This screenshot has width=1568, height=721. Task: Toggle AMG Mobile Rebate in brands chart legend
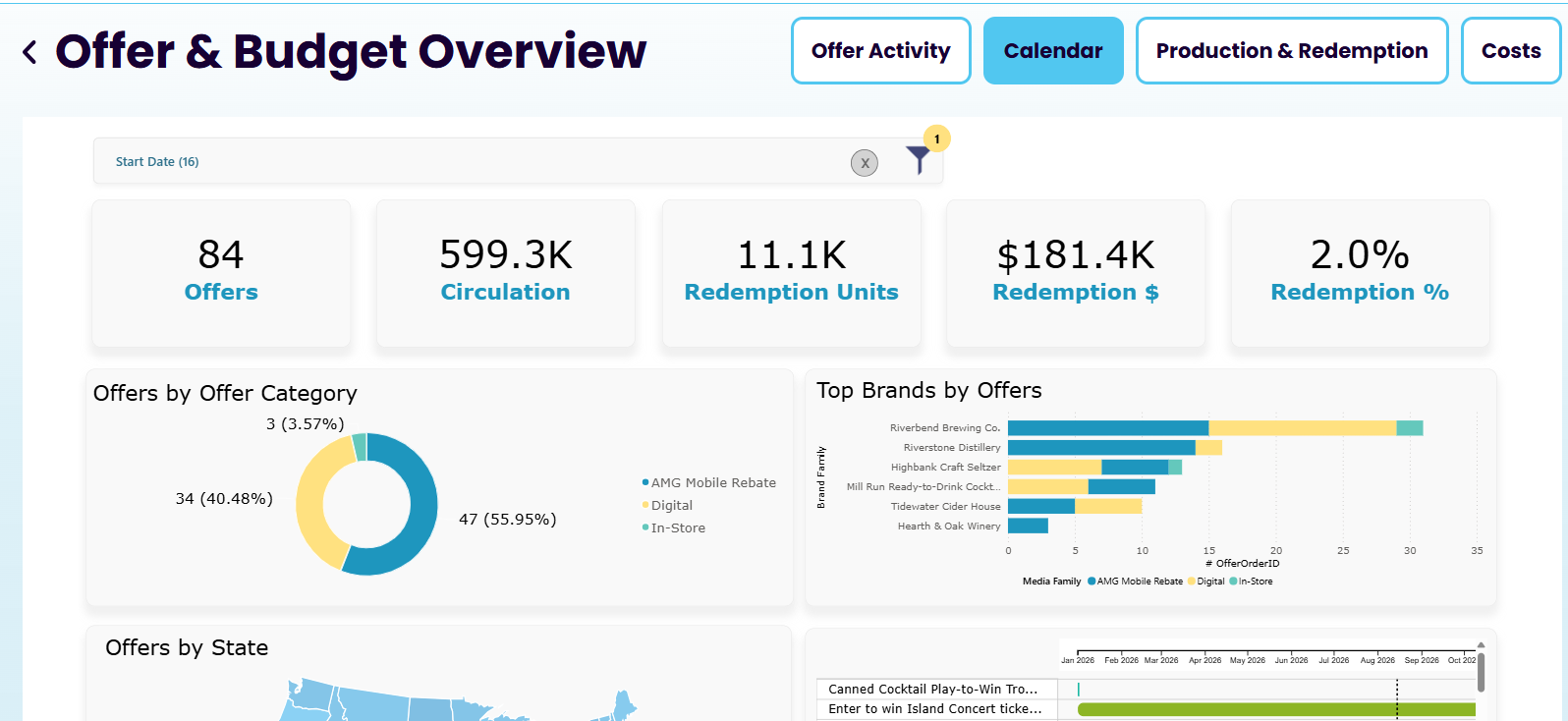(x=1135, y=582)
